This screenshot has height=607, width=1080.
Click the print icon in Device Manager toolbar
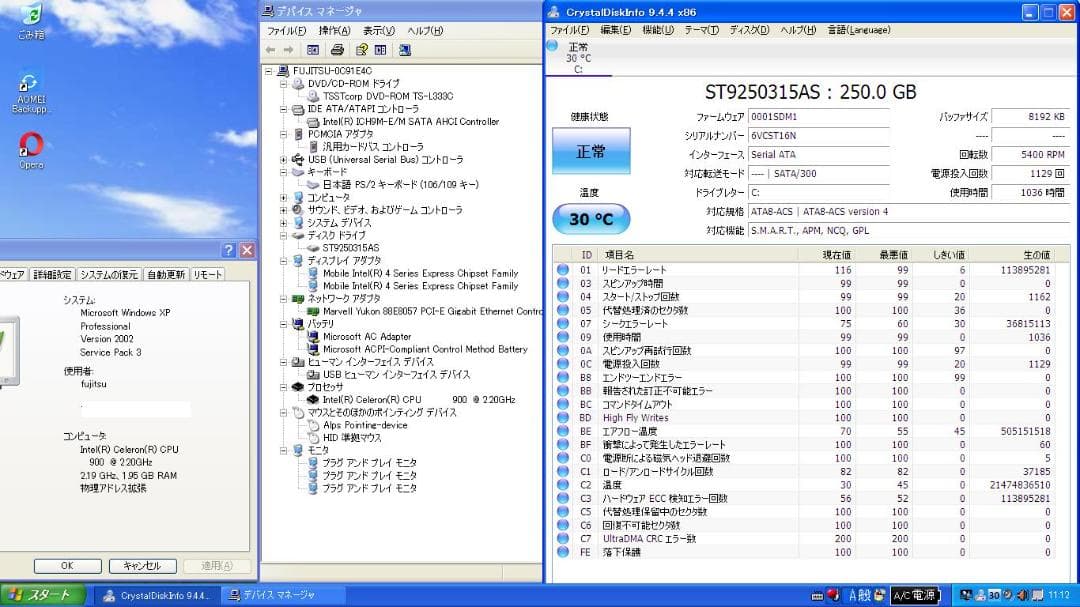pyautogui.click(x=337, y=50)
